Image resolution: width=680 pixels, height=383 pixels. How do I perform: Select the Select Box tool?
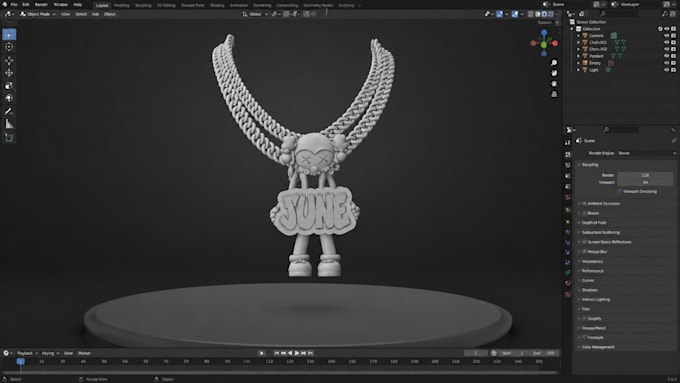[x=9, y=34]
